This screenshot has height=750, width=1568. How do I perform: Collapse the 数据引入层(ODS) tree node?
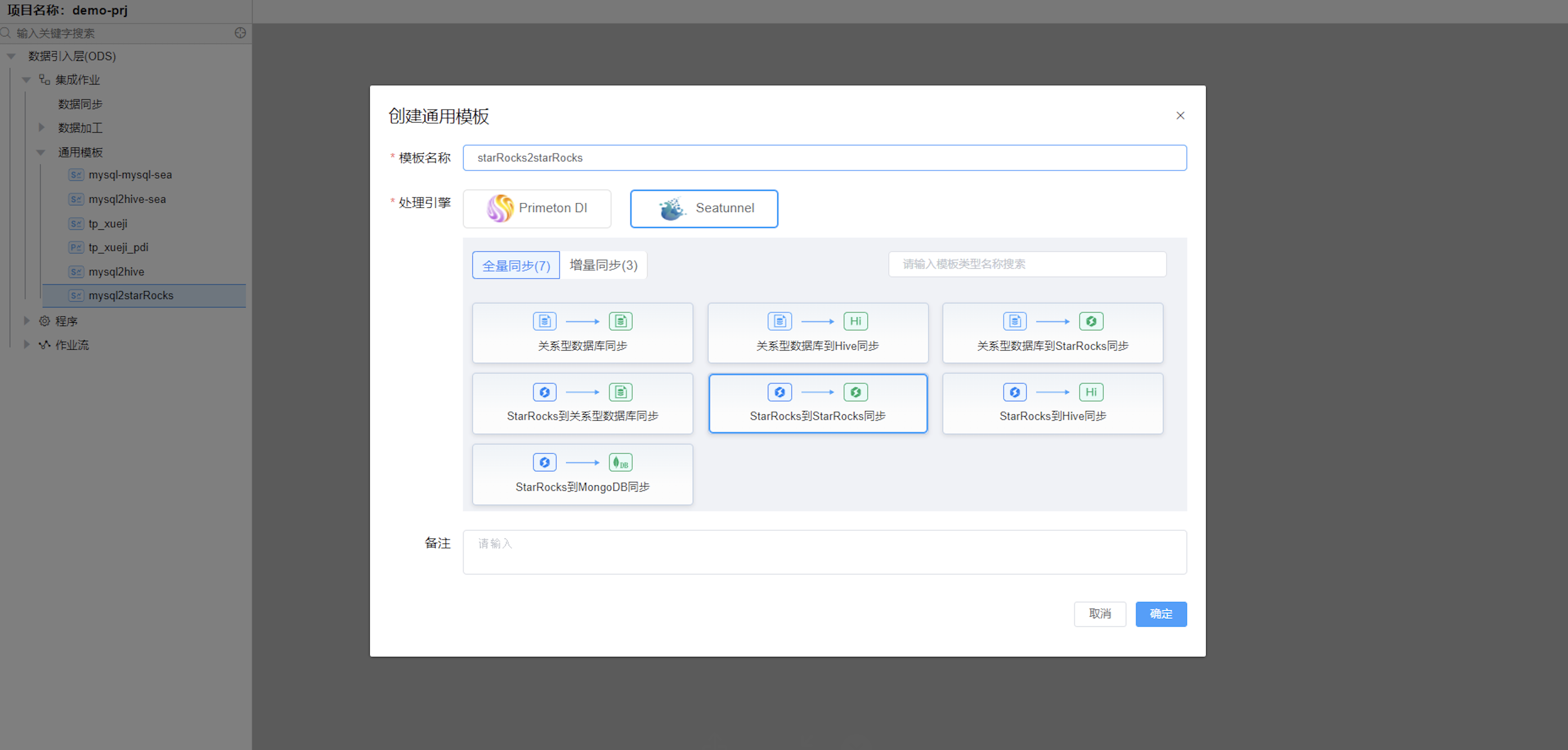coord(11,56)
